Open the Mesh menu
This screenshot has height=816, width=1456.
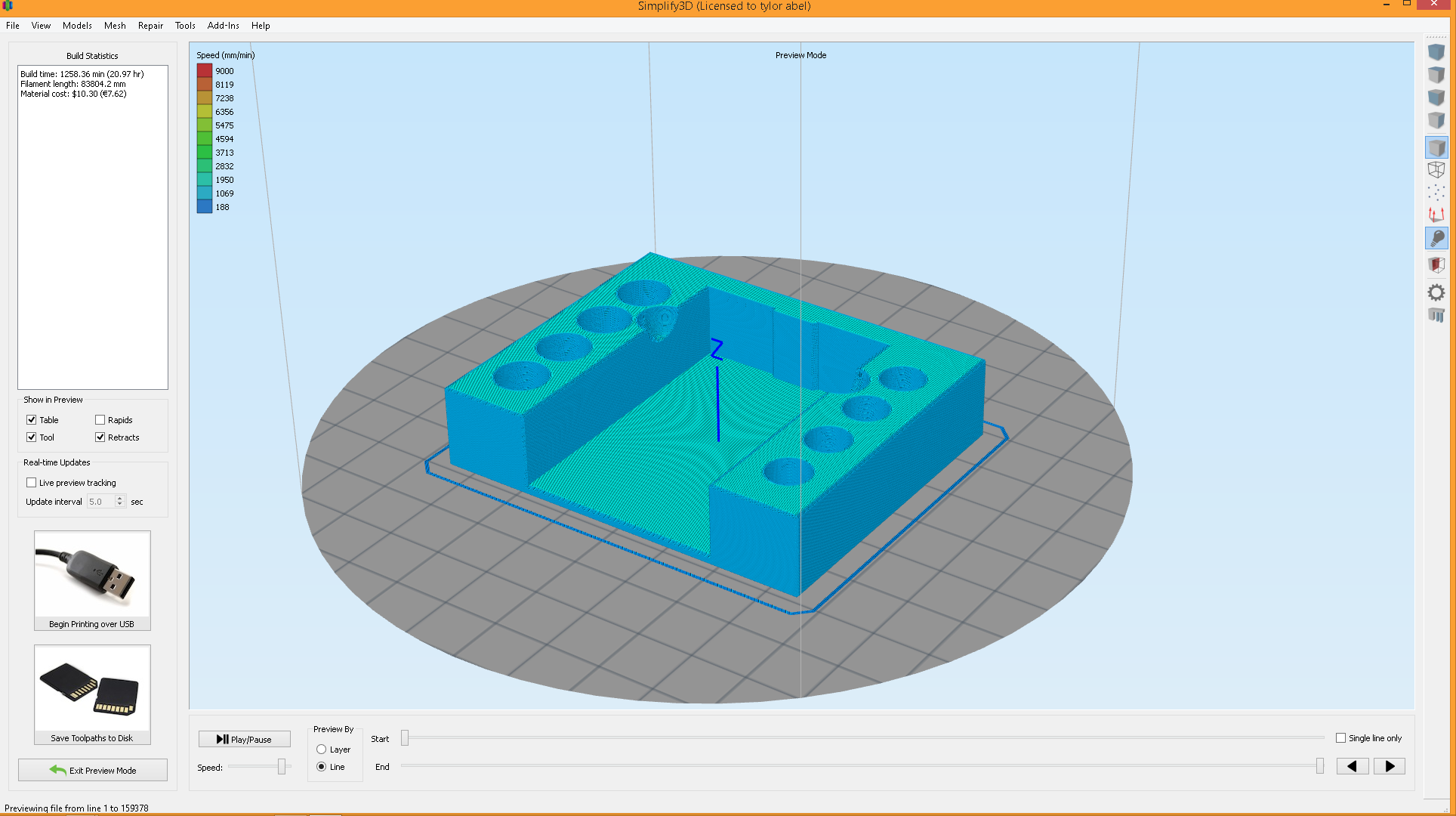tap(115, 26)
